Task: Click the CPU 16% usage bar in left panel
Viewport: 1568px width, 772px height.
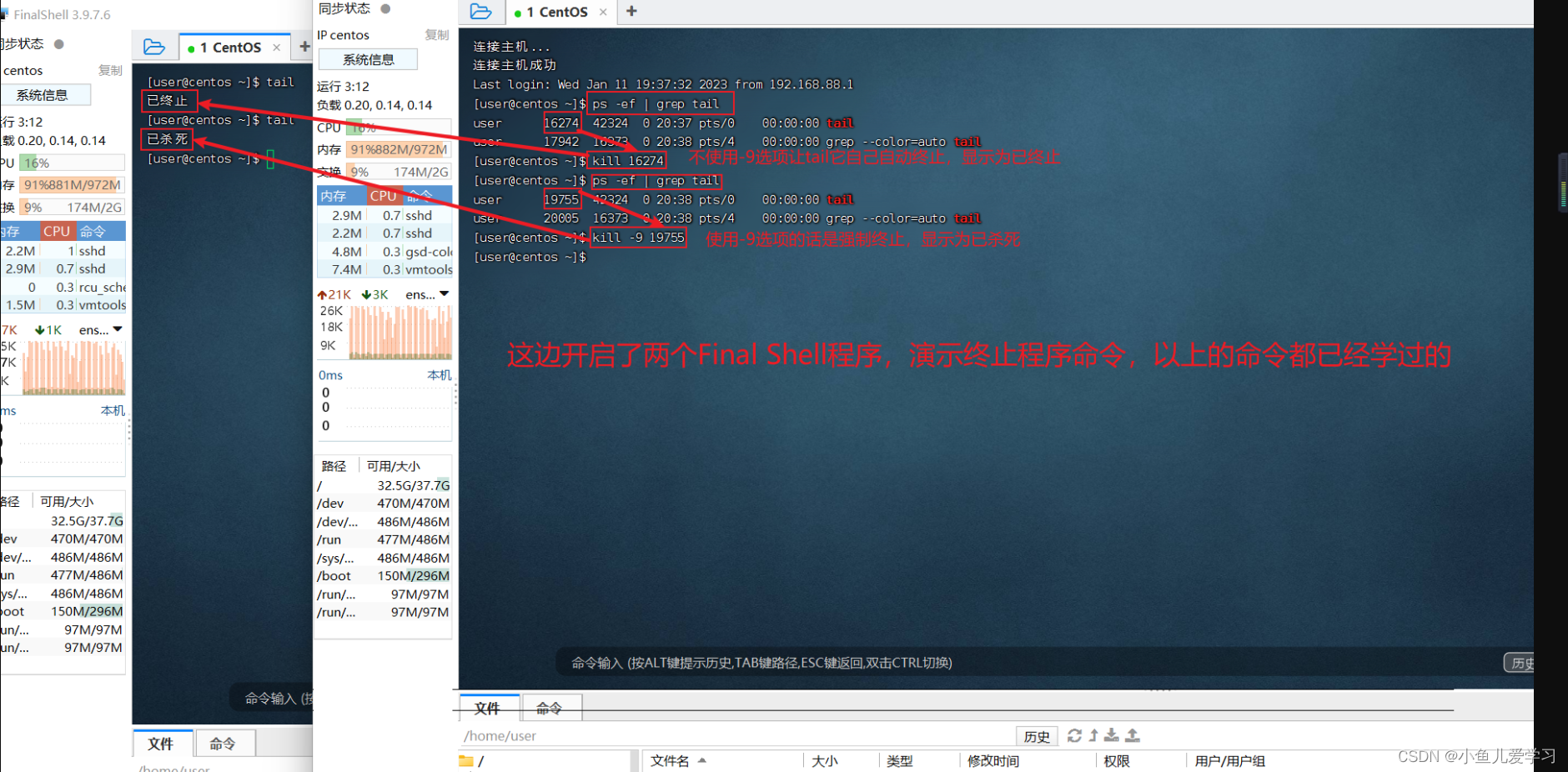Action: click(73, 163)
